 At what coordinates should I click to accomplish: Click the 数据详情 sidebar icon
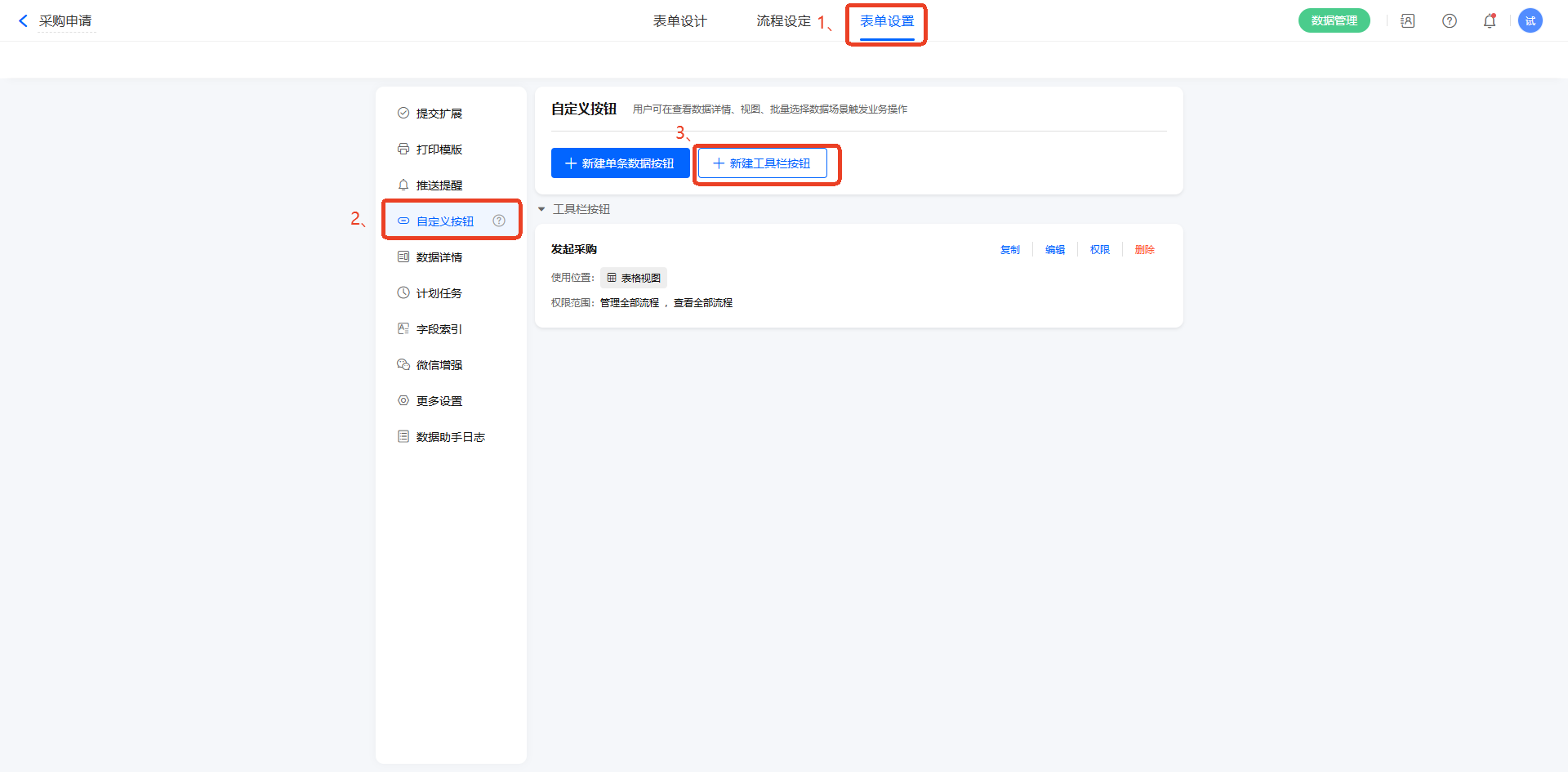coord(403,257)
